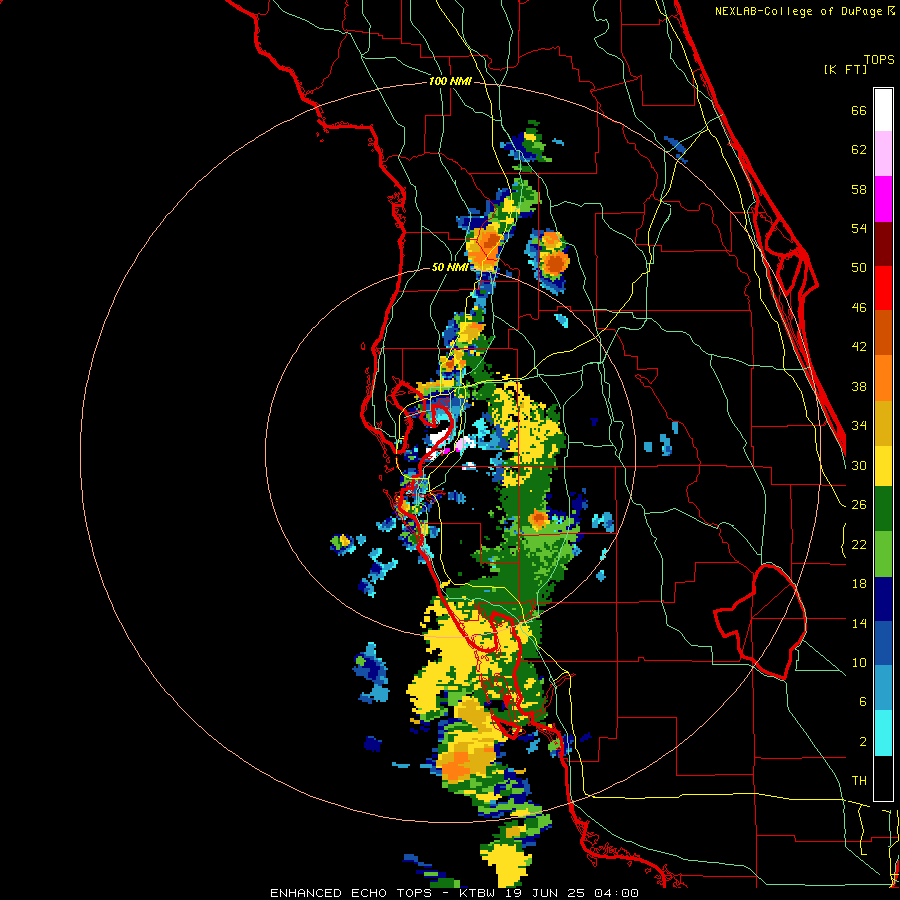
Task: Click legend scale value 42
Action: [x=859, y=347]
